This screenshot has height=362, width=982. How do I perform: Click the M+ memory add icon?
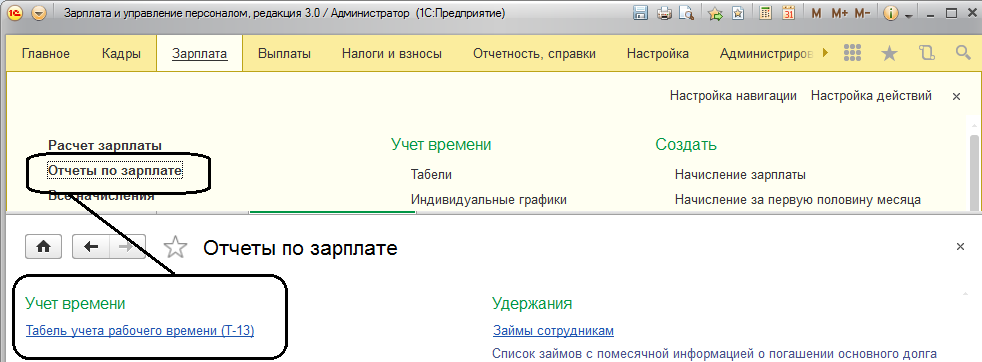coord(839,13)
